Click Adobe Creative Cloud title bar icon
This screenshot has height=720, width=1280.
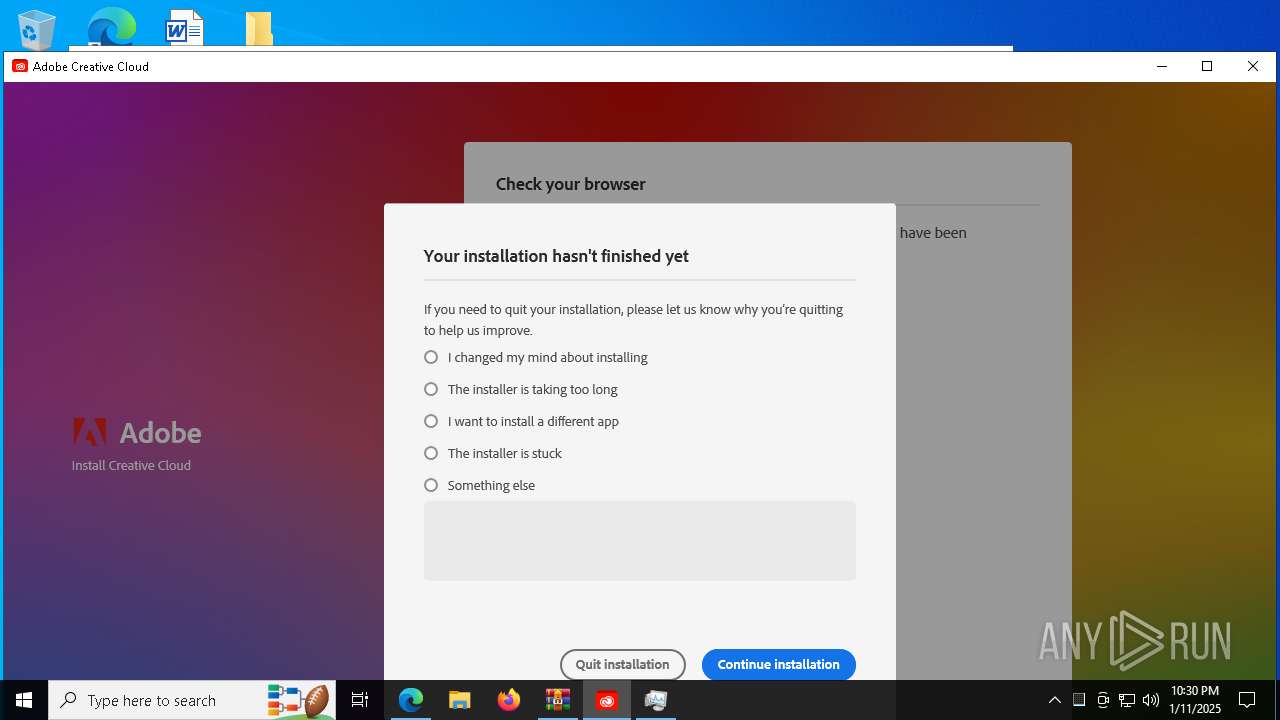click(x=20, y=66)
